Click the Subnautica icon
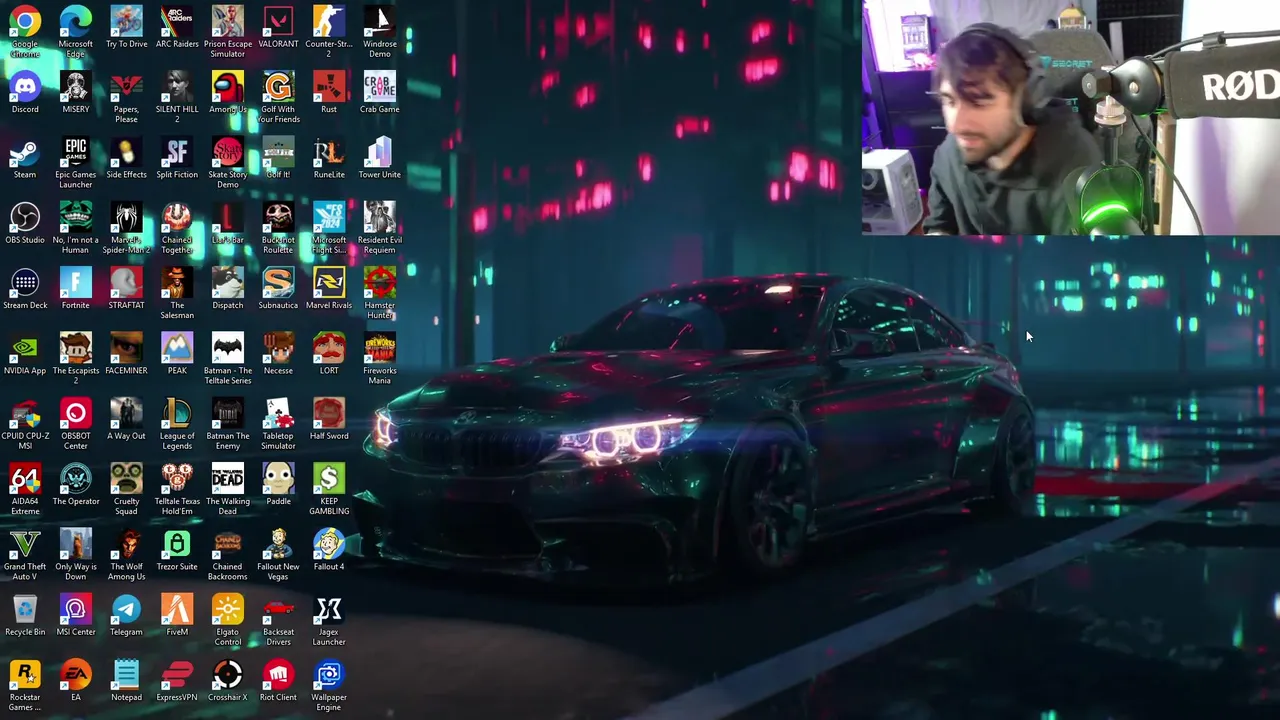The image size is (1280, 720). 278,282
